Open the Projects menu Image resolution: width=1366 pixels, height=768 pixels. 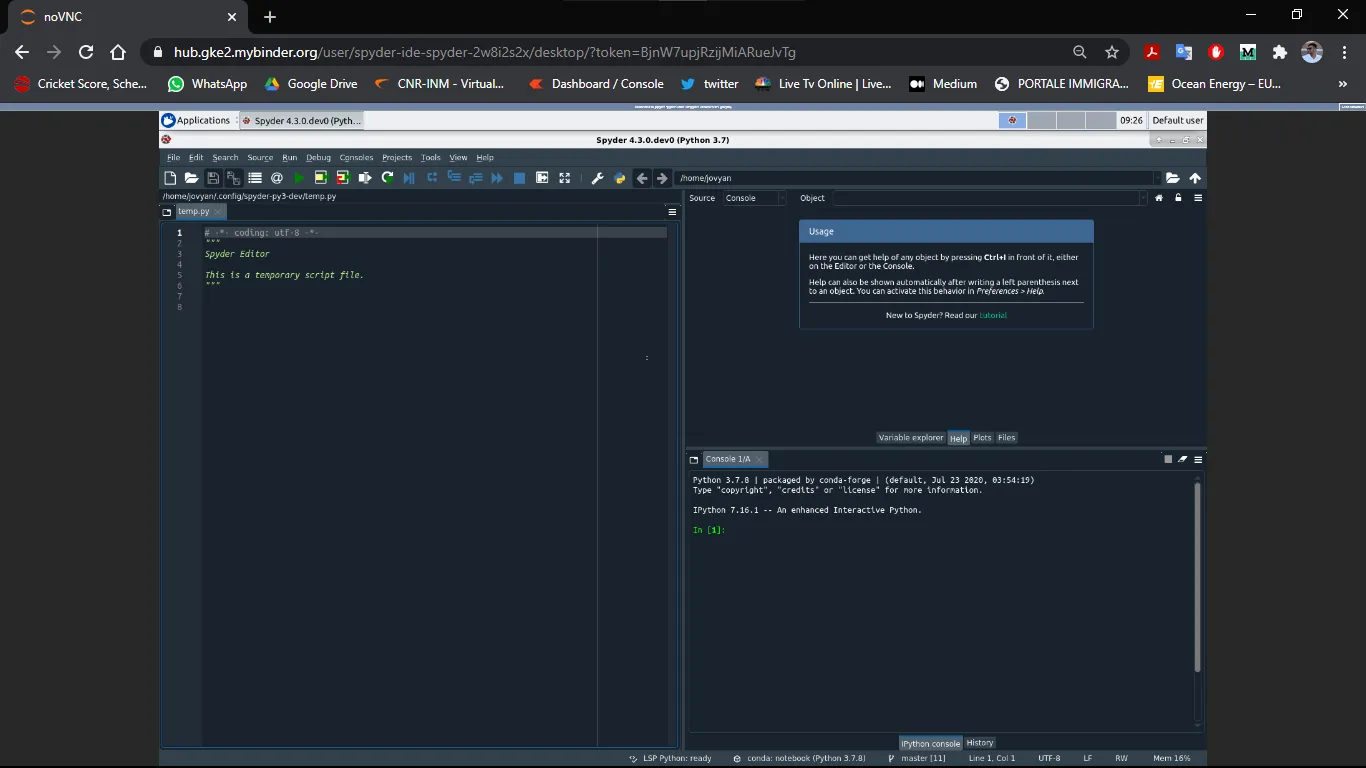tap(397, 157)
